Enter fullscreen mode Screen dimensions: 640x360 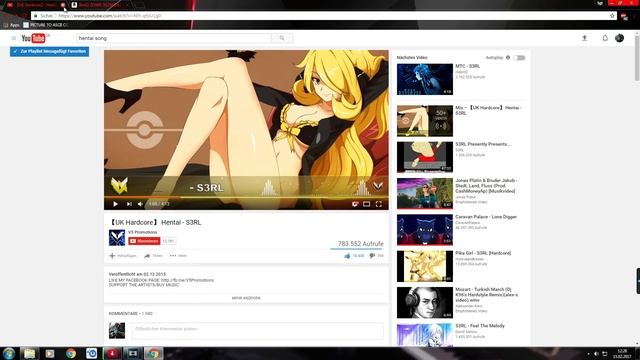point(379,204)
